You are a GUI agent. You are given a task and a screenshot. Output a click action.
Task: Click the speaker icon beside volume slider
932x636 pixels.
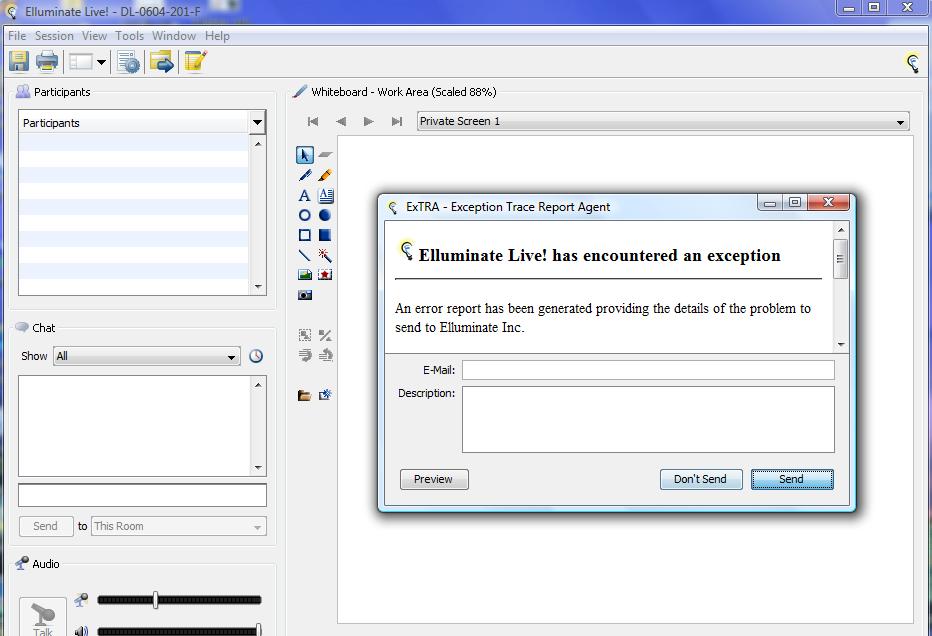tap(81, 630)
